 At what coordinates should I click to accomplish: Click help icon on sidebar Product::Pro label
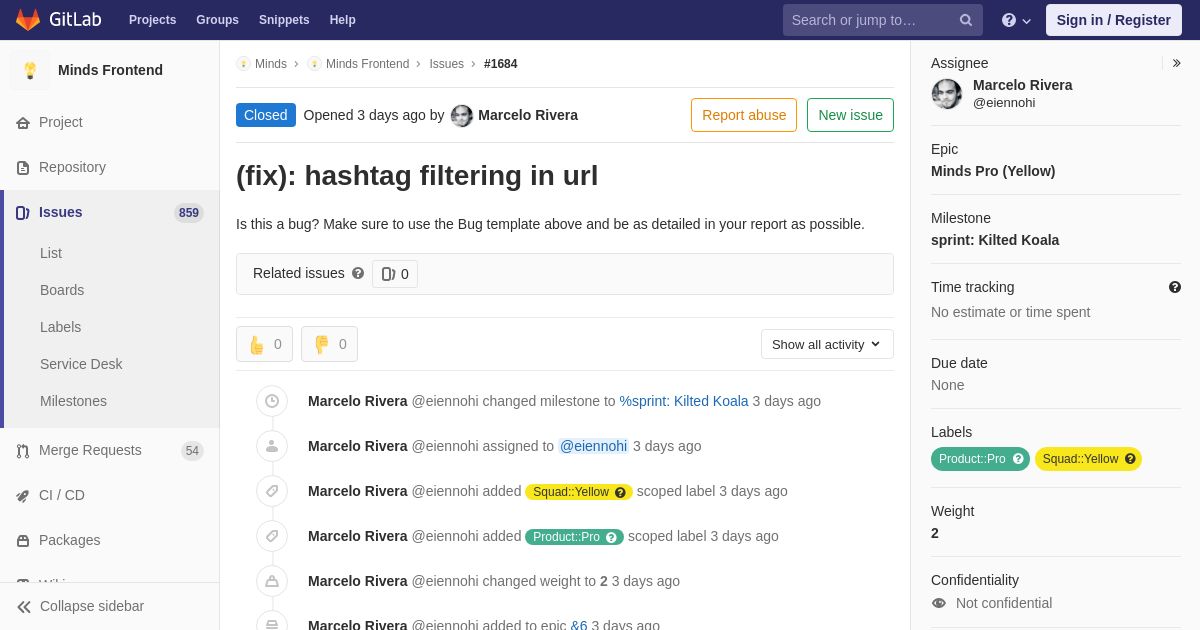tap(1018, 459)
